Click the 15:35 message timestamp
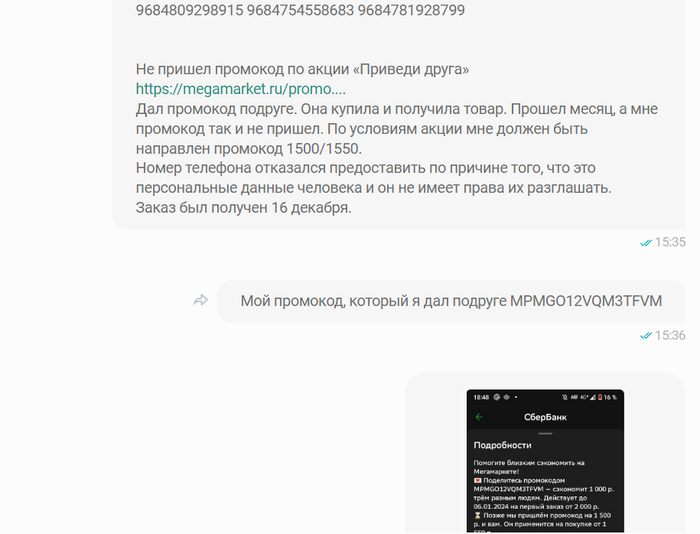 pyautogui.click(x=670, y=242)
